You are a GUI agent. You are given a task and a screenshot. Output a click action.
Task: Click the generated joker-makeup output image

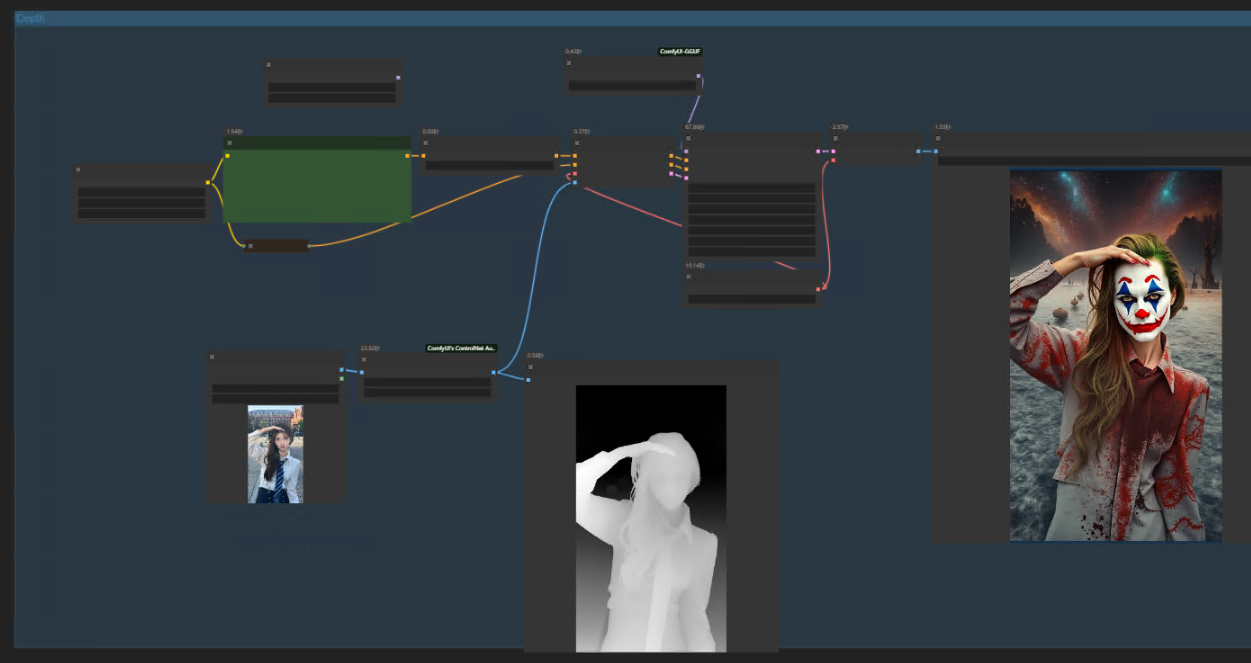1115,355
